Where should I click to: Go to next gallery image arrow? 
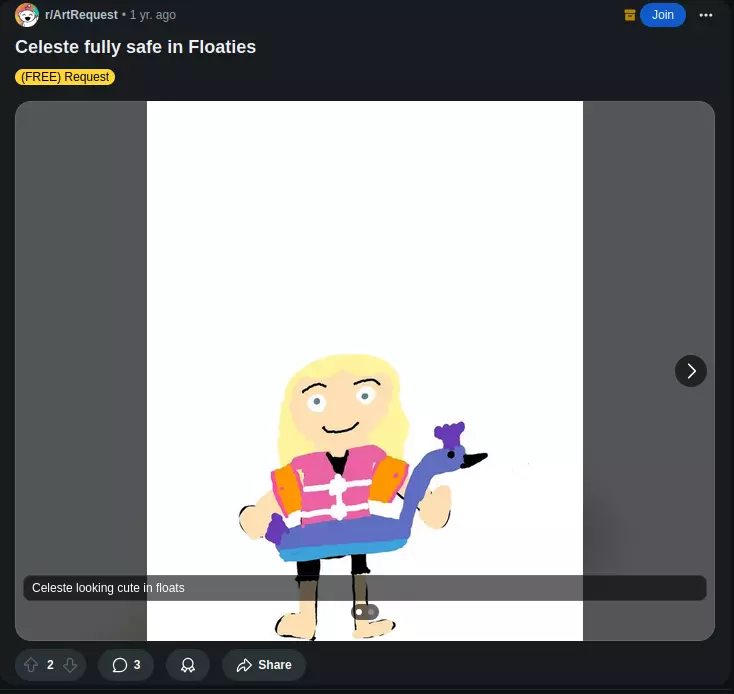690,371
